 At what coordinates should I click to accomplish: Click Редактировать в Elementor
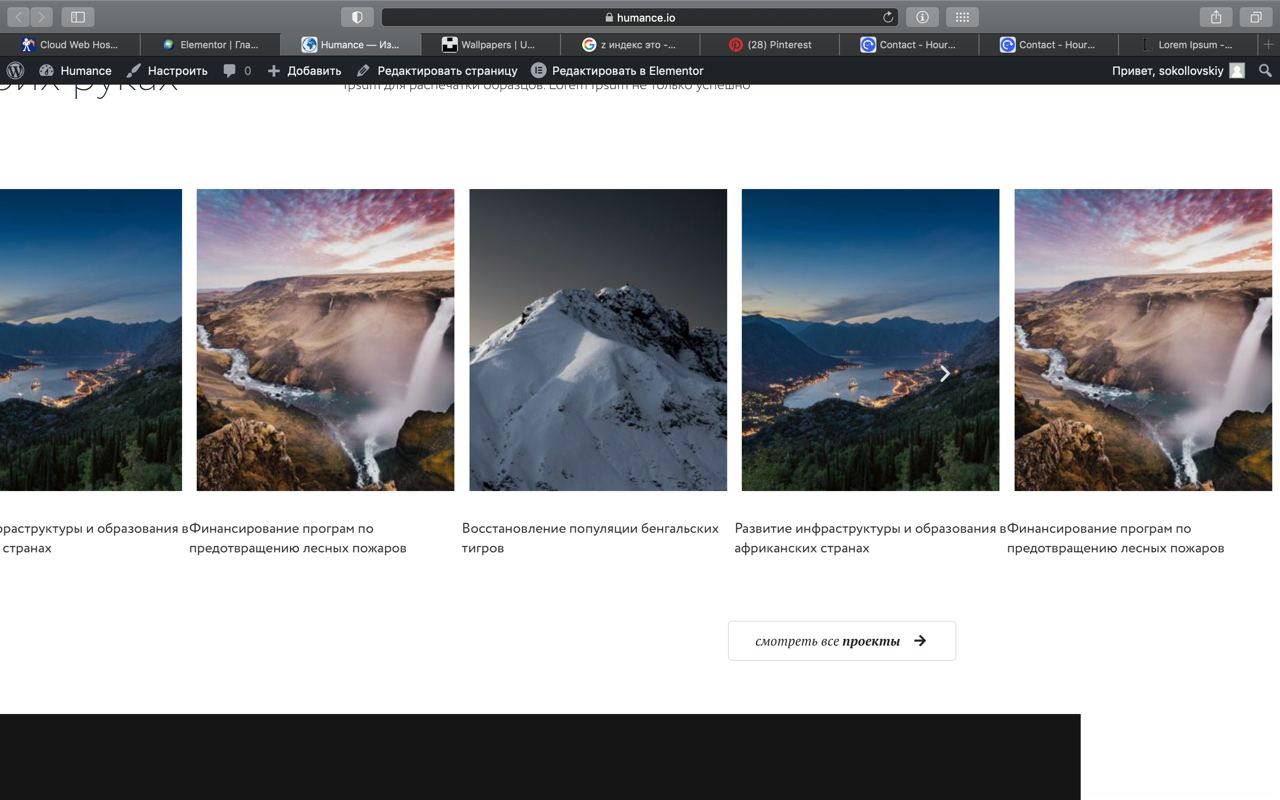click(x=617, y=70)
